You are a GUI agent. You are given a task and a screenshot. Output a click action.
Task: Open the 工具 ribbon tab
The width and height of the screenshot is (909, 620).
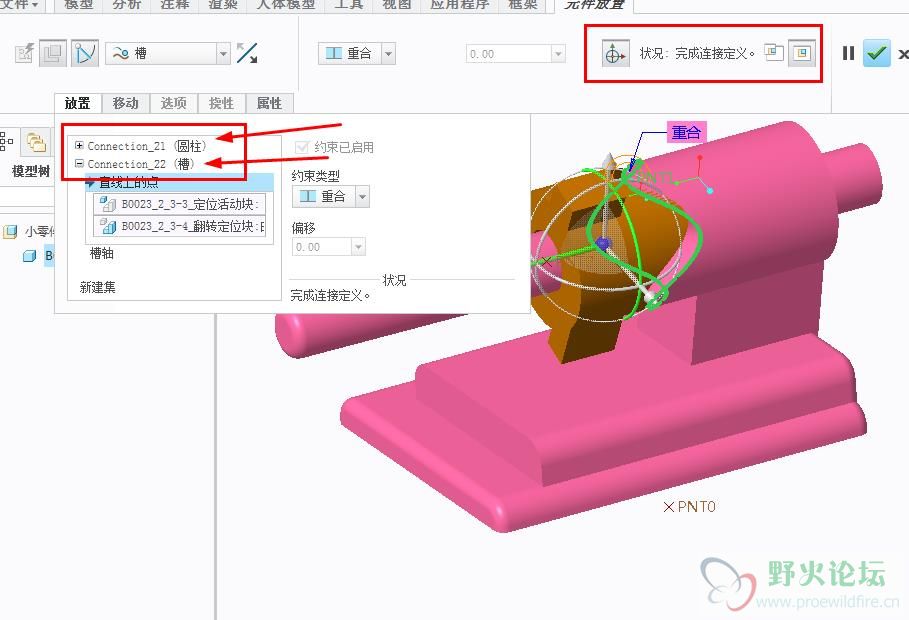pyautogui.click(x=349, y=5)
